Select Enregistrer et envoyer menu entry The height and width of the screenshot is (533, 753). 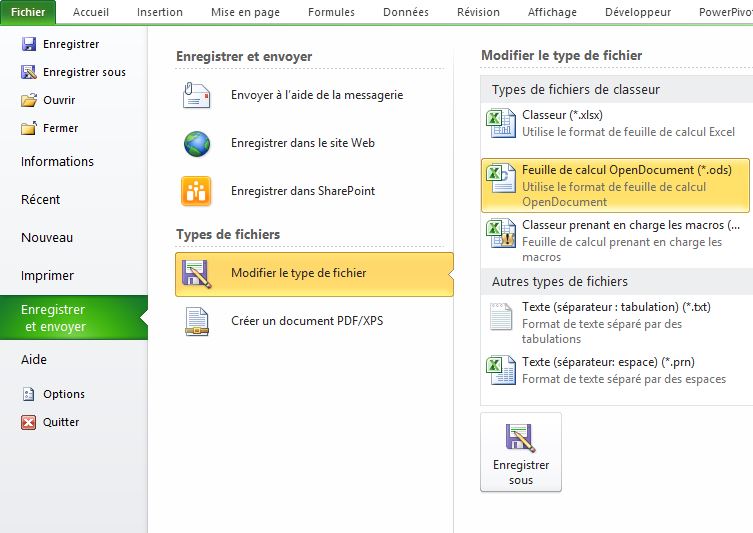[x=74, y=318]
